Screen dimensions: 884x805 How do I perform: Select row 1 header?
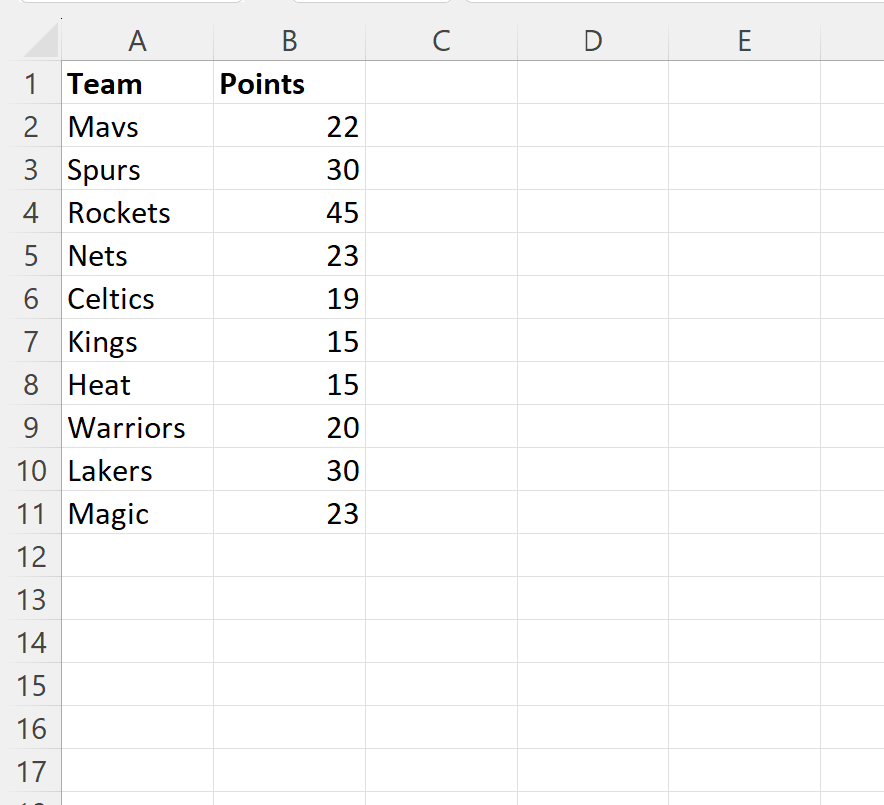coord(31,84)
